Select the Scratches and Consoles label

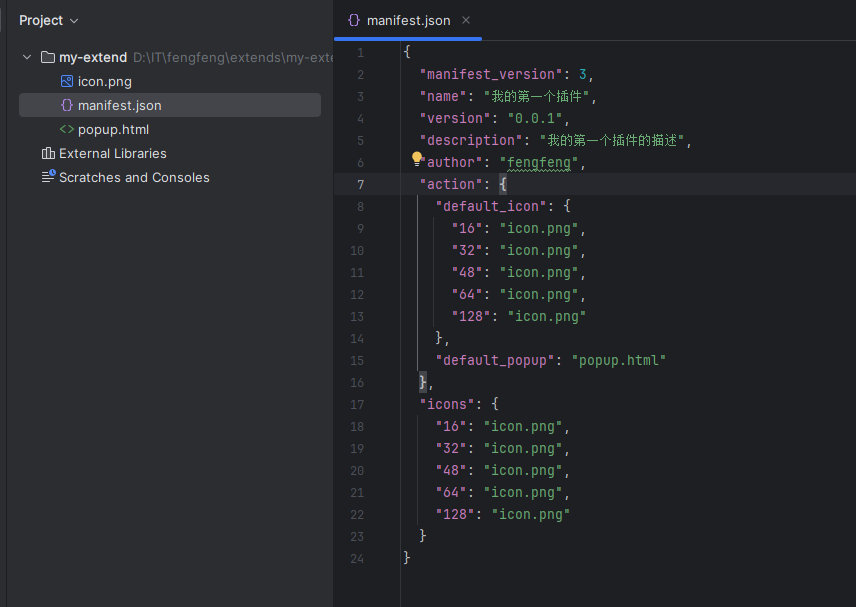click(134, 177)
